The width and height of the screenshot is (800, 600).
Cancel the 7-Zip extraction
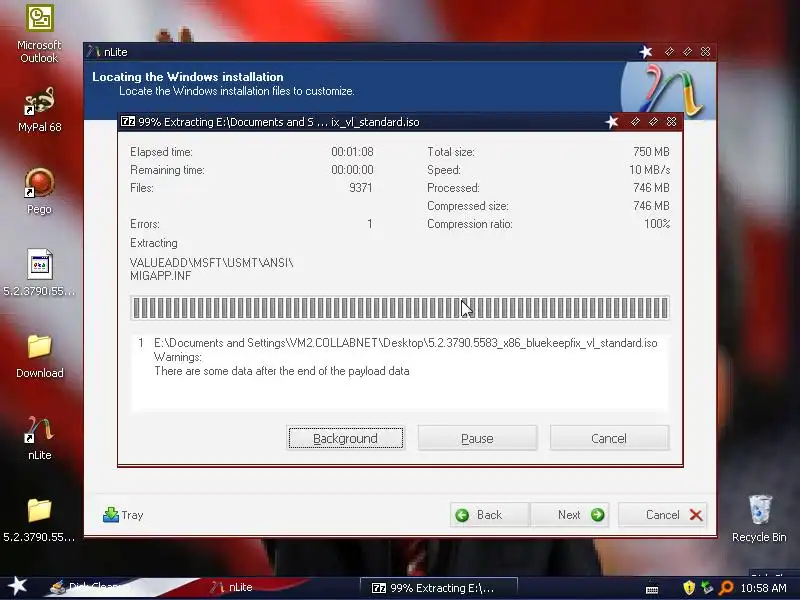click(x=609, y=438)
